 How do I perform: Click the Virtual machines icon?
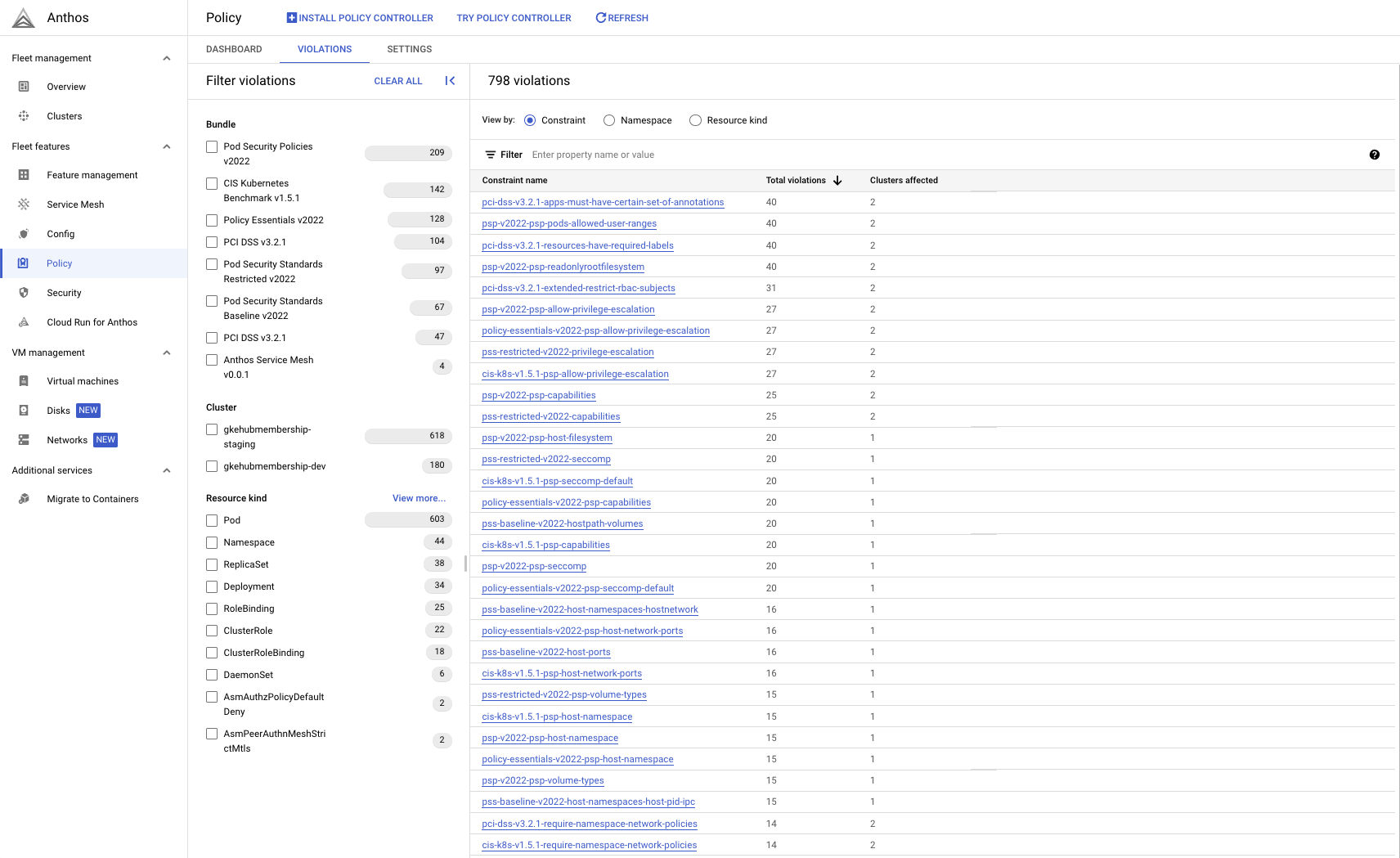tap(24, 381)
